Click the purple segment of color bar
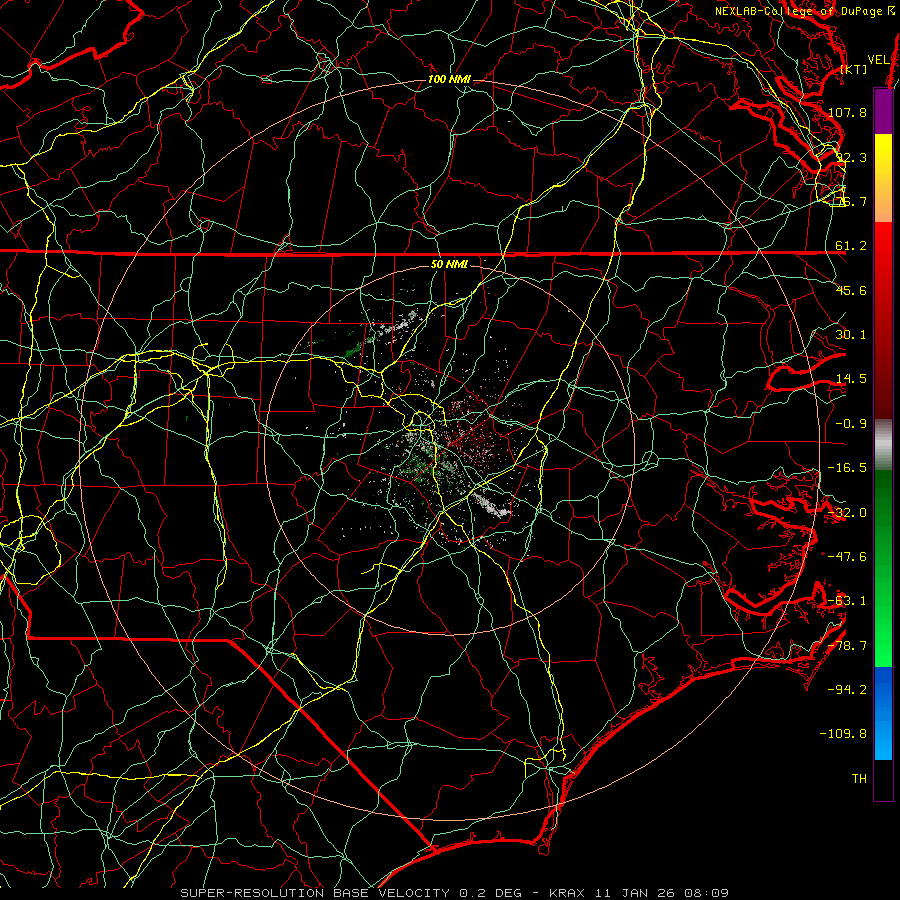 point(883,111)
